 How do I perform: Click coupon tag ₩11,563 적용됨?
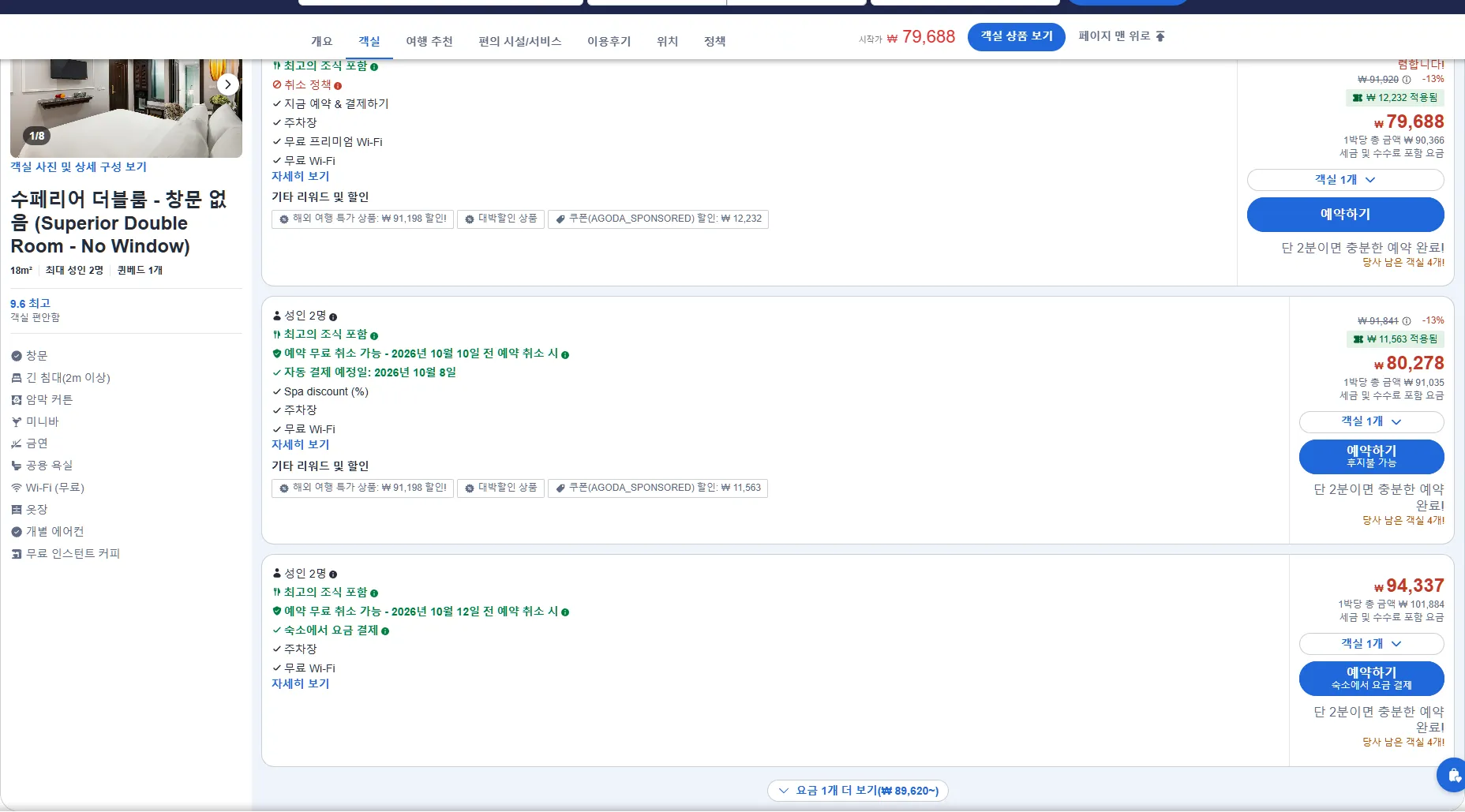coord(1395,339)
